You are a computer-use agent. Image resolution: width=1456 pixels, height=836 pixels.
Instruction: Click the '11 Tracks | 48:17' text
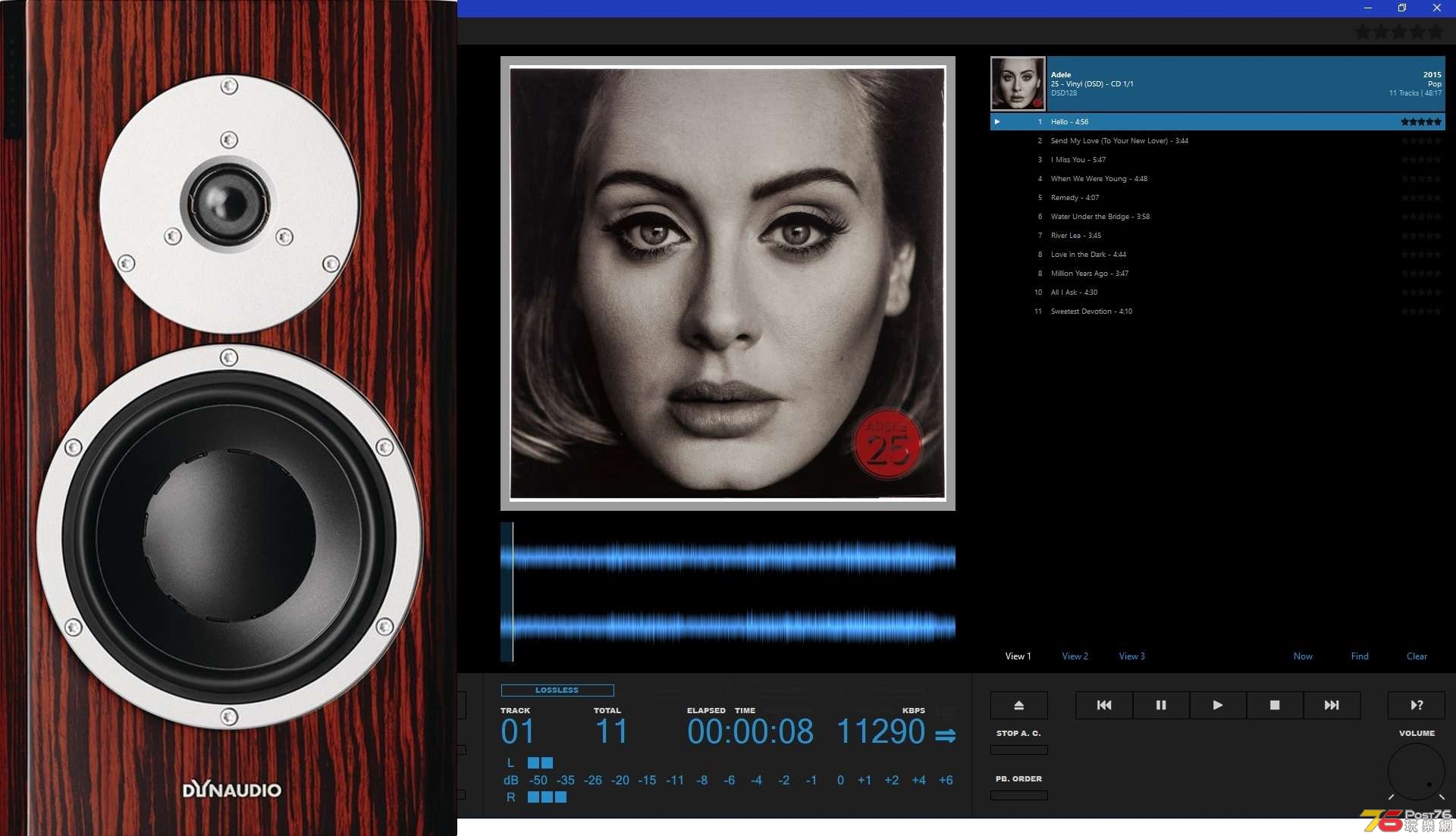tap(1415, 93)
